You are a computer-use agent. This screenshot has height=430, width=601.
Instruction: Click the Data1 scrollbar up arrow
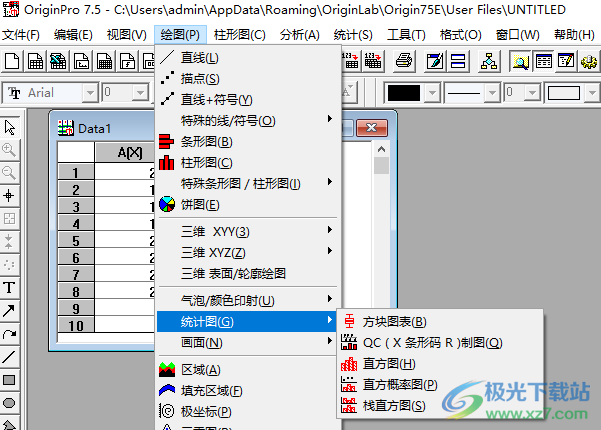[381, 149]
